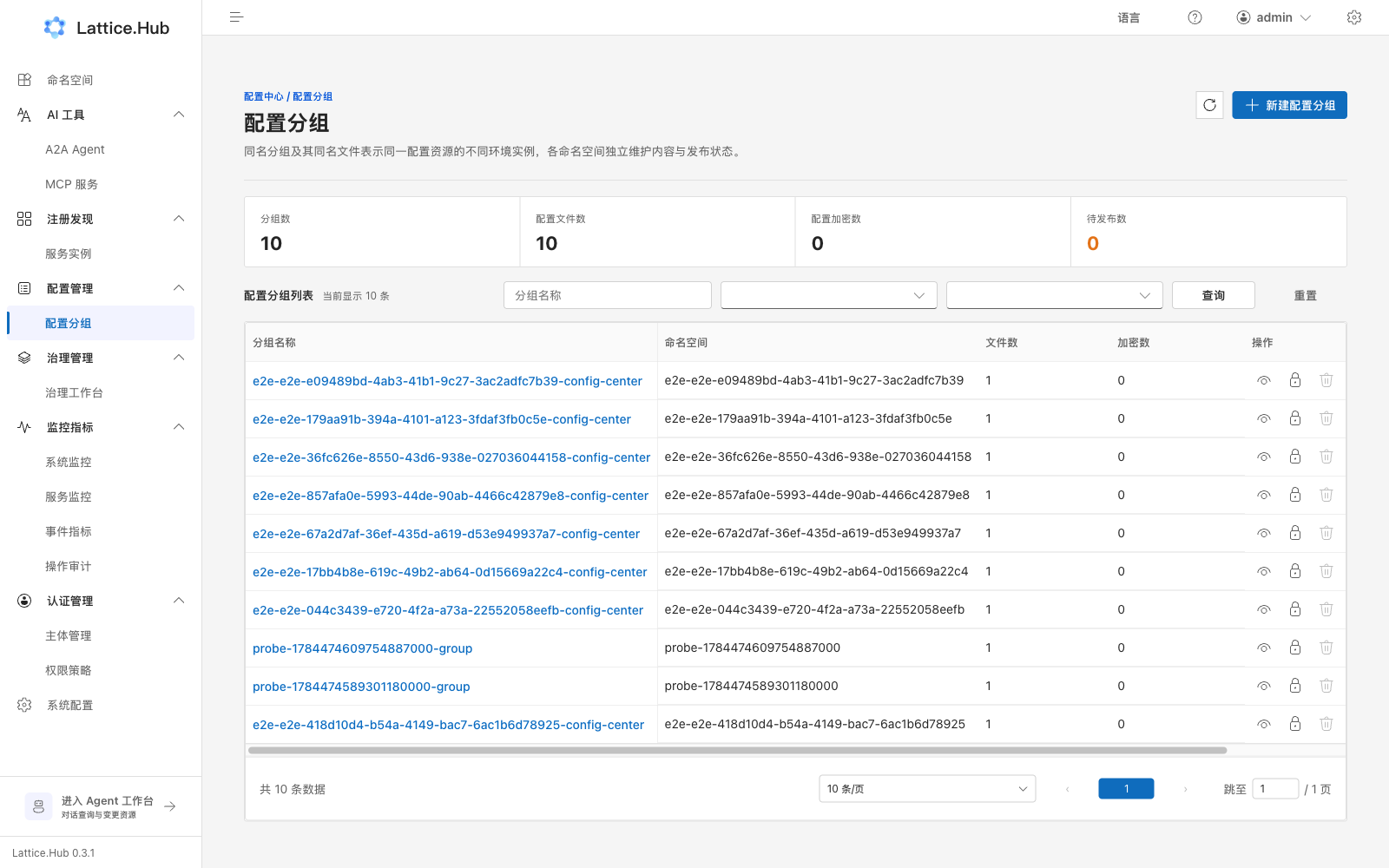View e2e-e2e-67a2d7af group via eye icon
This screenshot has width=1389, height=868.
pos(1264,533)
